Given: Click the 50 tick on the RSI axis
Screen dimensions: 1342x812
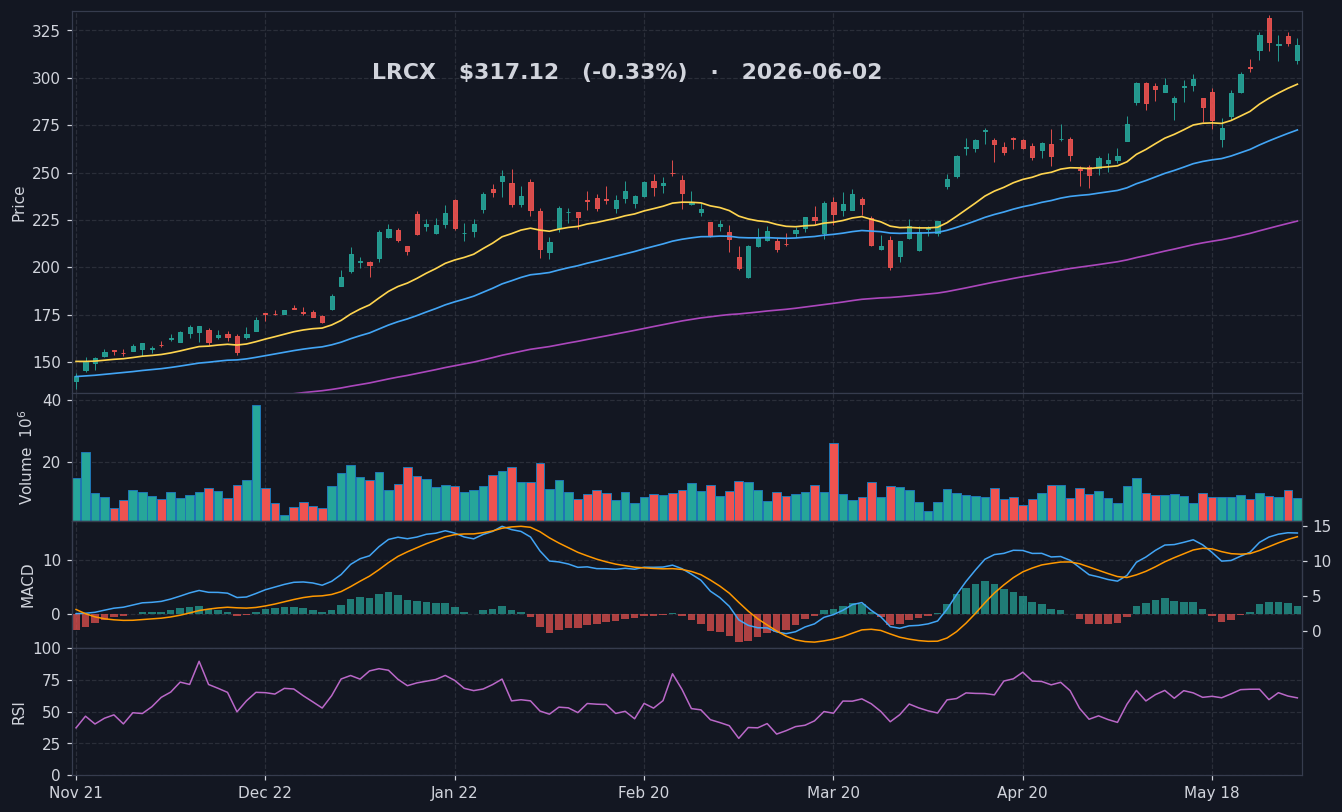Looking at the screenshot, I should [51, 713].
